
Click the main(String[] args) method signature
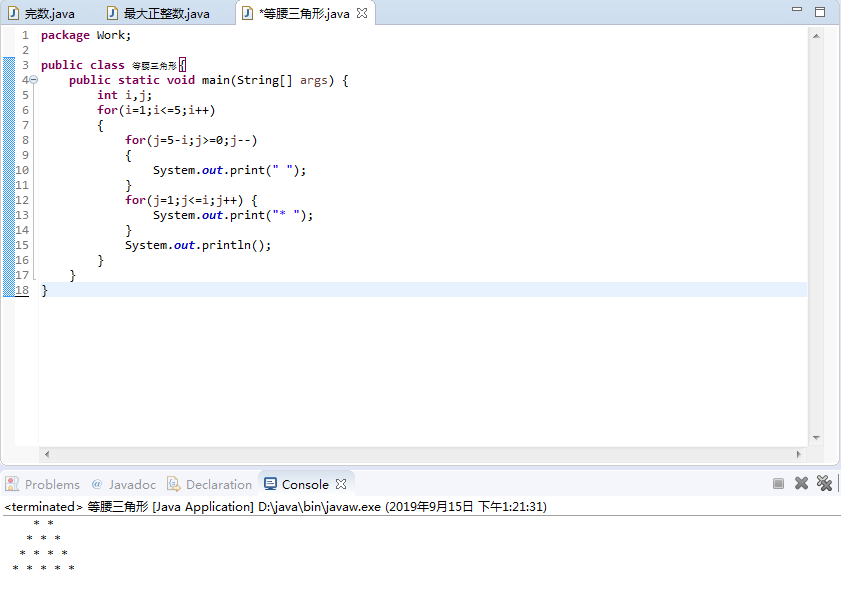click(x=268, y=80)
